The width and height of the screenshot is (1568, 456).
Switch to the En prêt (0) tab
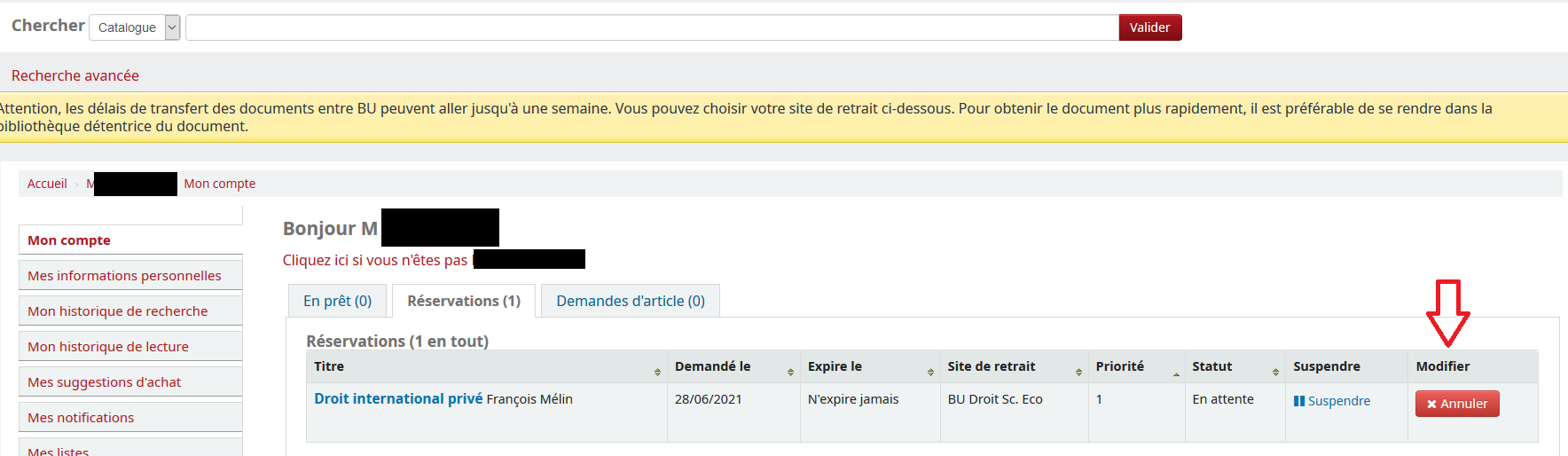337,301
